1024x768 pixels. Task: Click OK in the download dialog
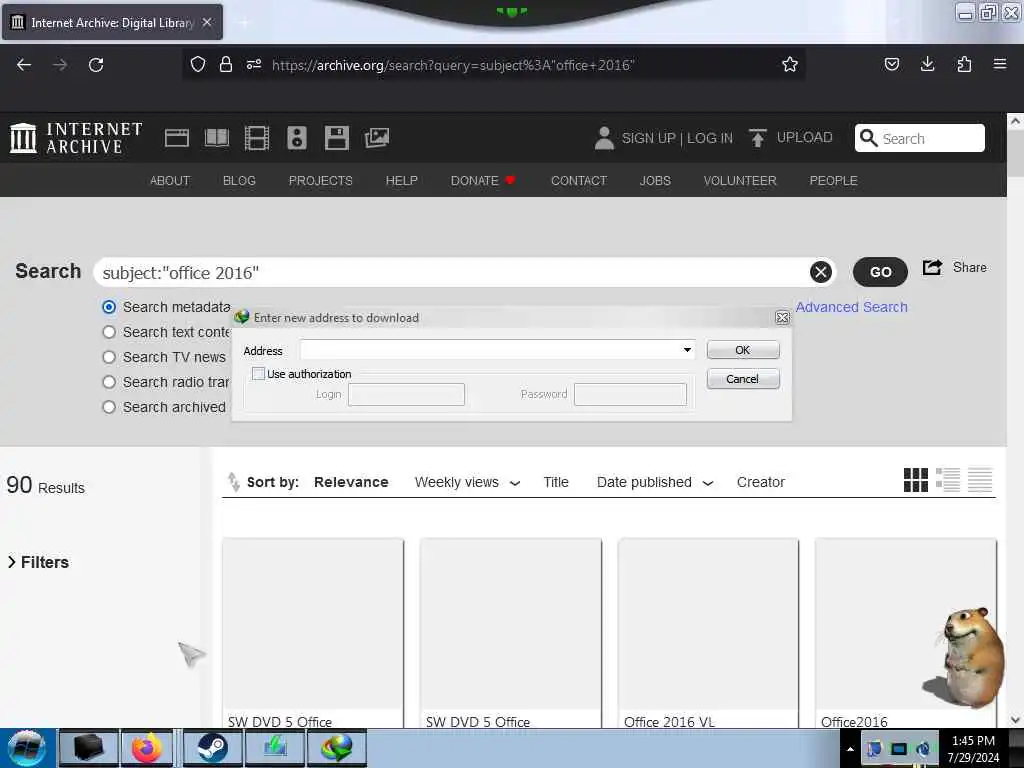[743, 350]
